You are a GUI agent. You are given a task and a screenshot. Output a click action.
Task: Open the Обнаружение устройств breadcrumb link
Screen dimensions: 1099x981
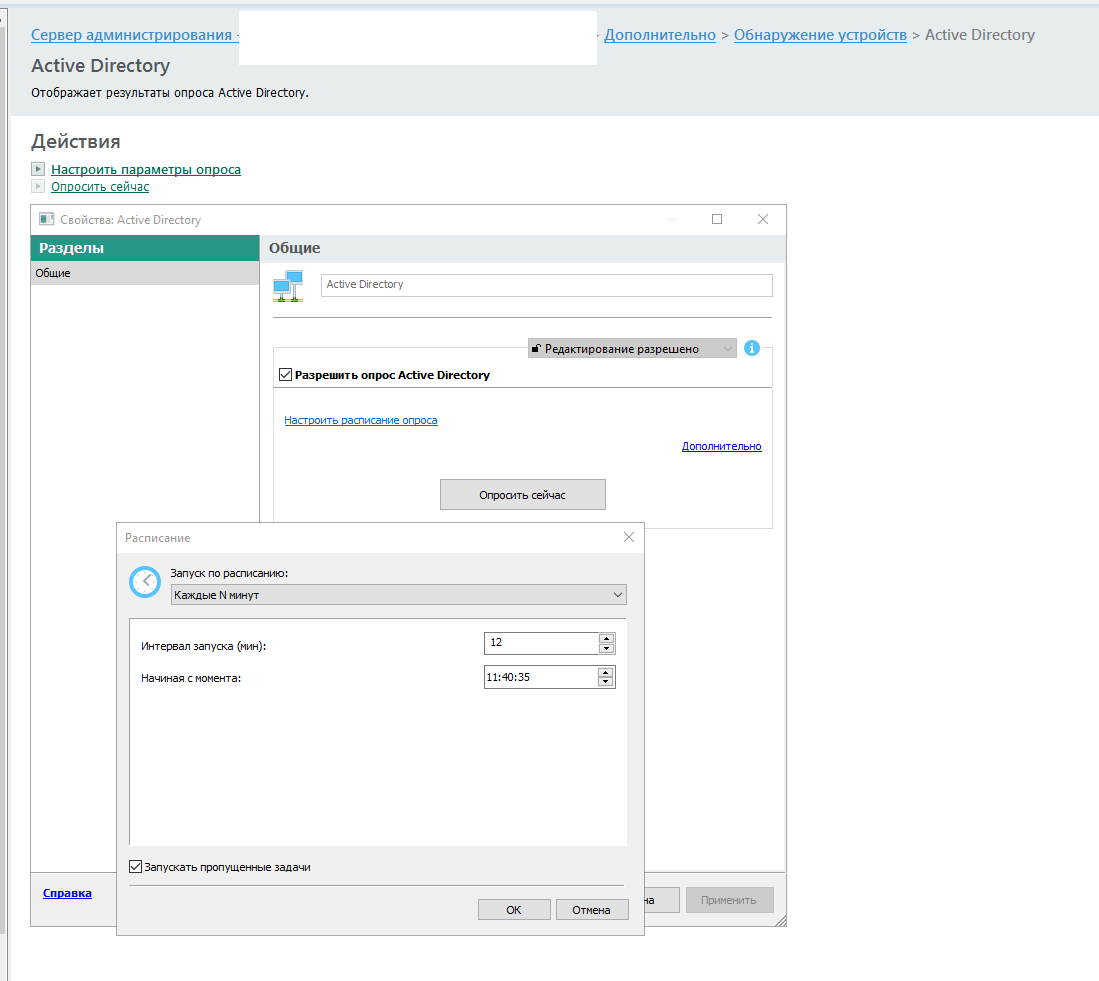820,35
